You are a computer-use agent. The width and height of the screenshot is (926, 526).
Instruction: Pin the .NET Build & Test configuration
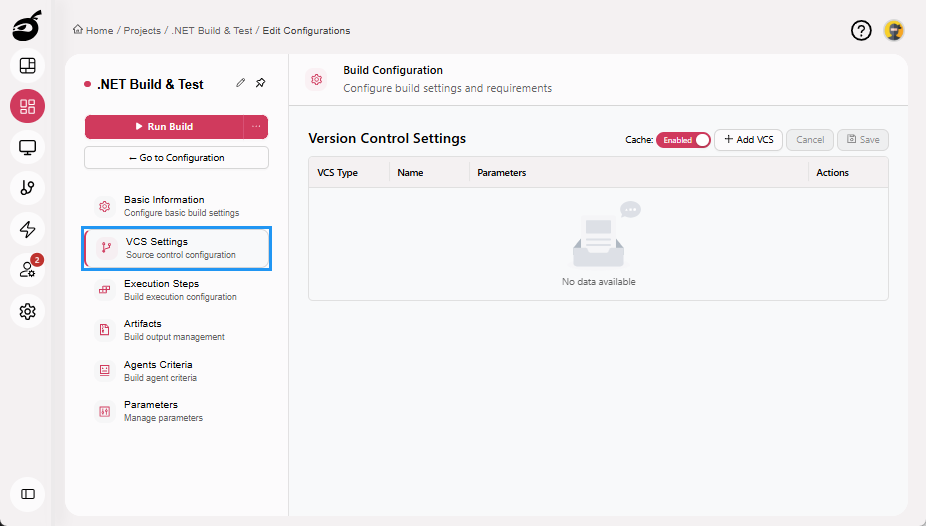coord(260,83)
